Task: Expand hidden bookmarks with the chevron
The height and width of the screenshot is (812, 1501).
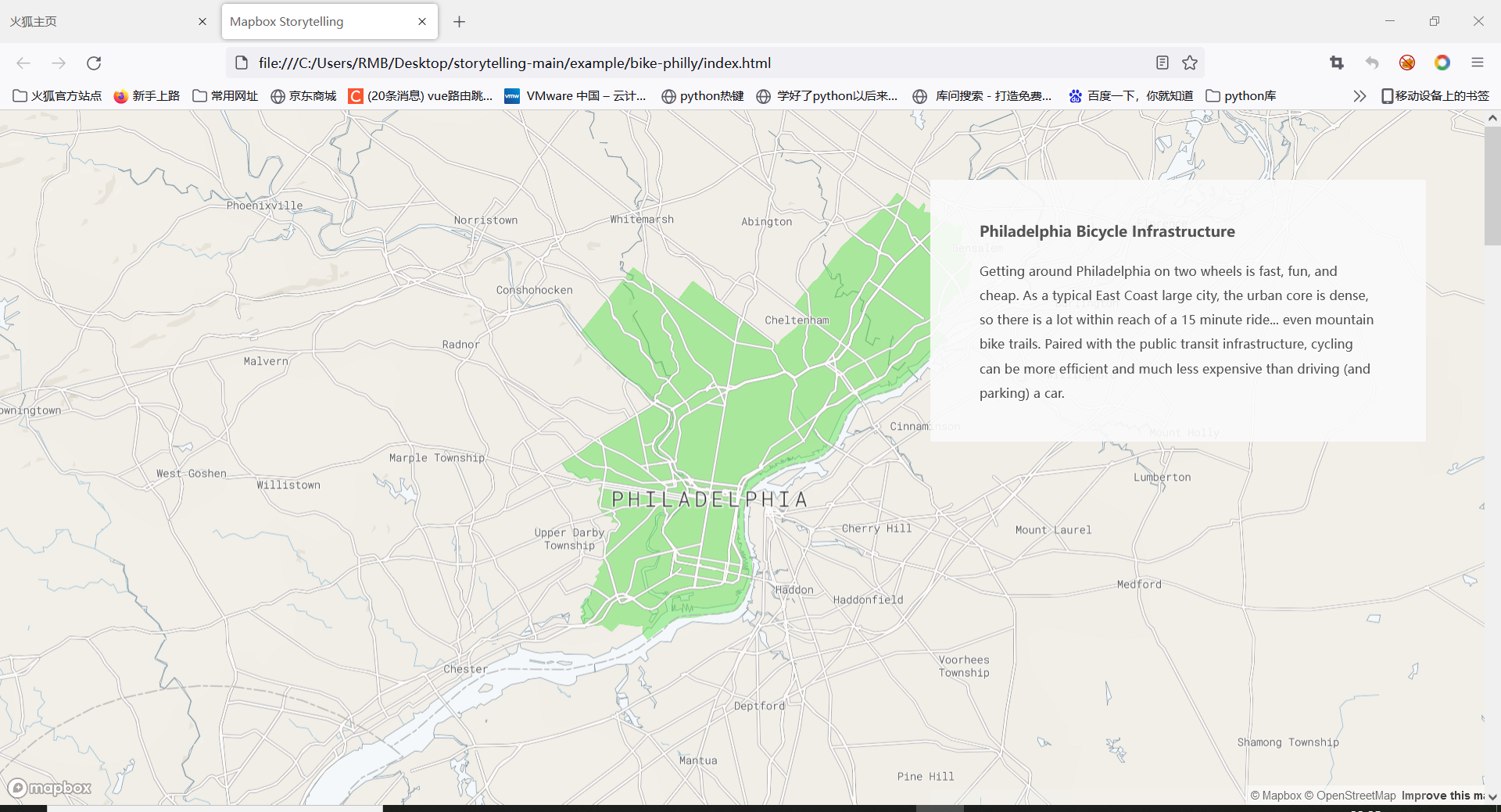Action: (1359, 95)
